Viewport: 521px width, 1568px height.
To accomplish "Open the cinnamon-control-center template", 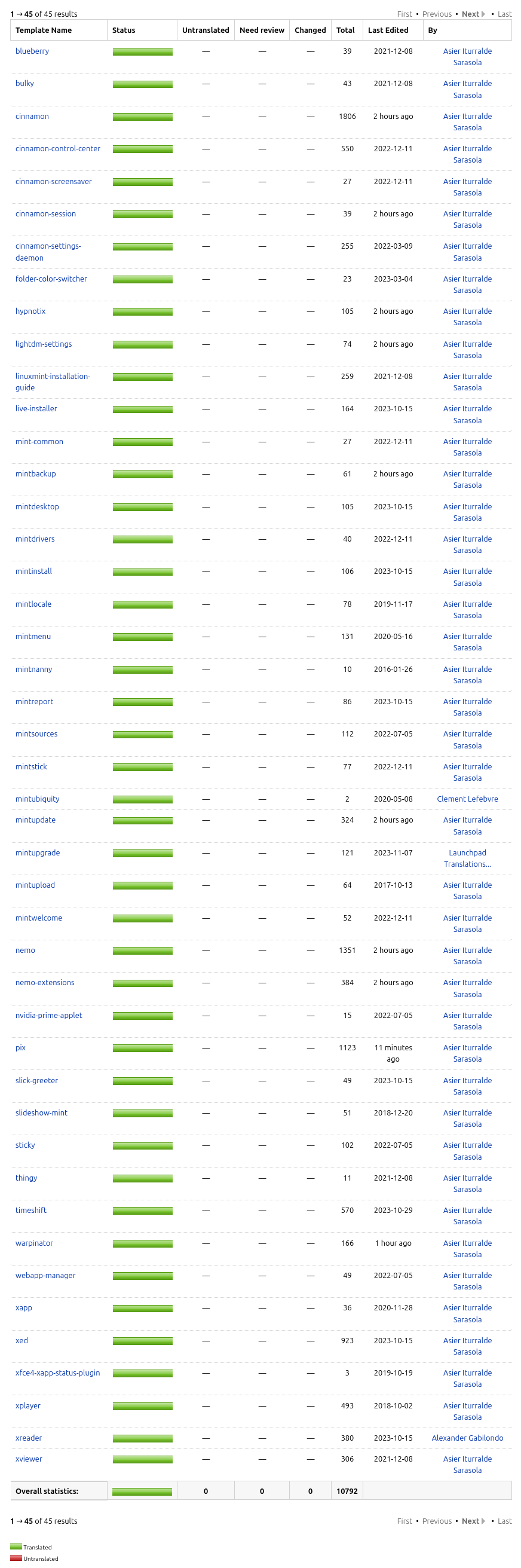I will click(x=58, y=148).
